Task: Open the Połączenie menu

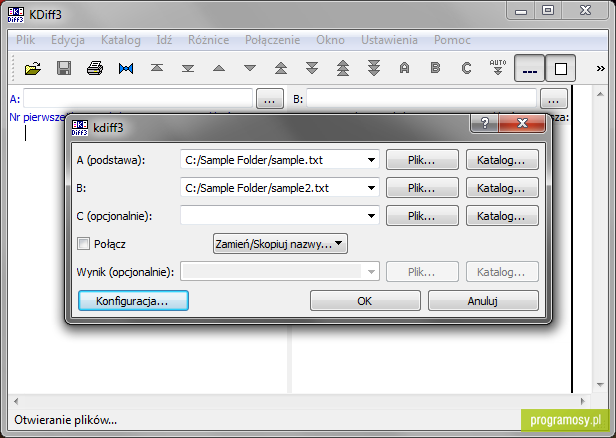Action: 272,40
